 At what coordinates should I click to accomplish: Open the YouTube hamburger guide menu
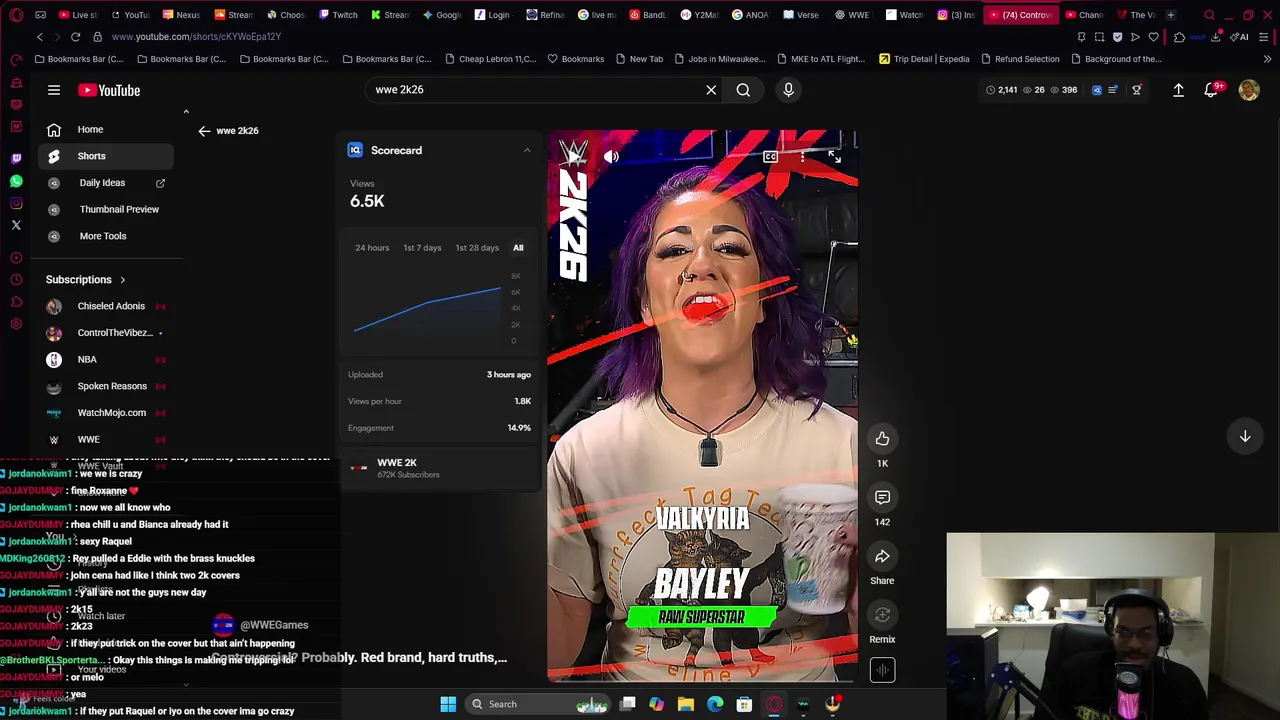(54, 90)
